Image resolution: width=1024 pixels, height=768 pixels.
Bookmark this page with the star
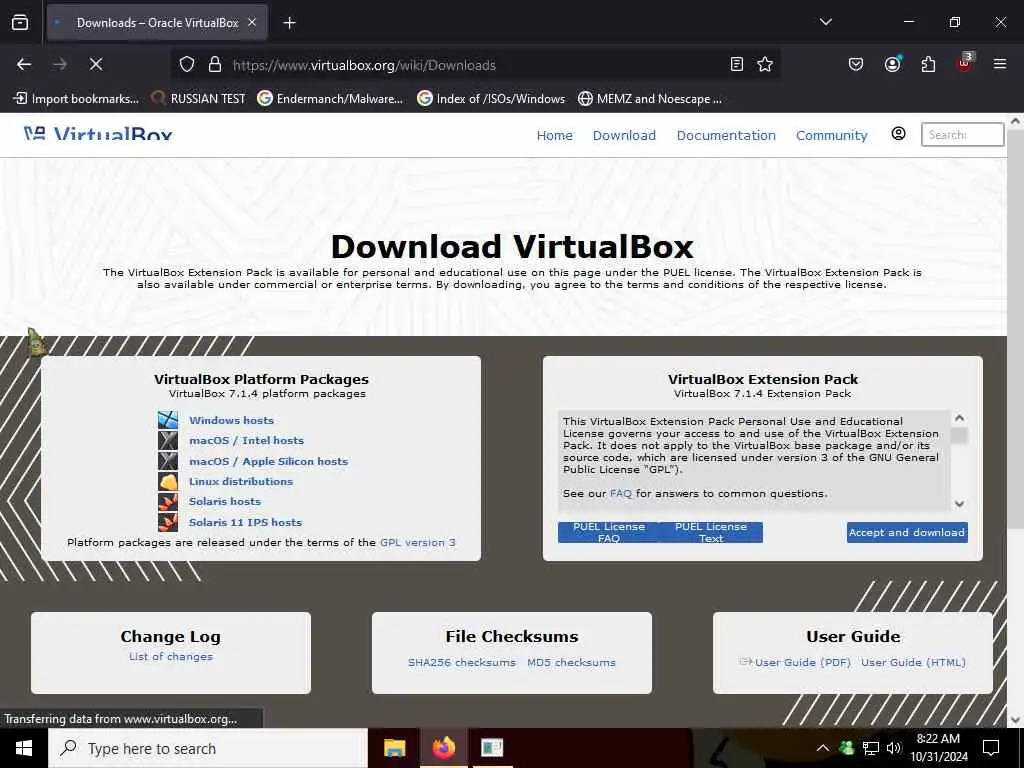(x=765, y=64)
